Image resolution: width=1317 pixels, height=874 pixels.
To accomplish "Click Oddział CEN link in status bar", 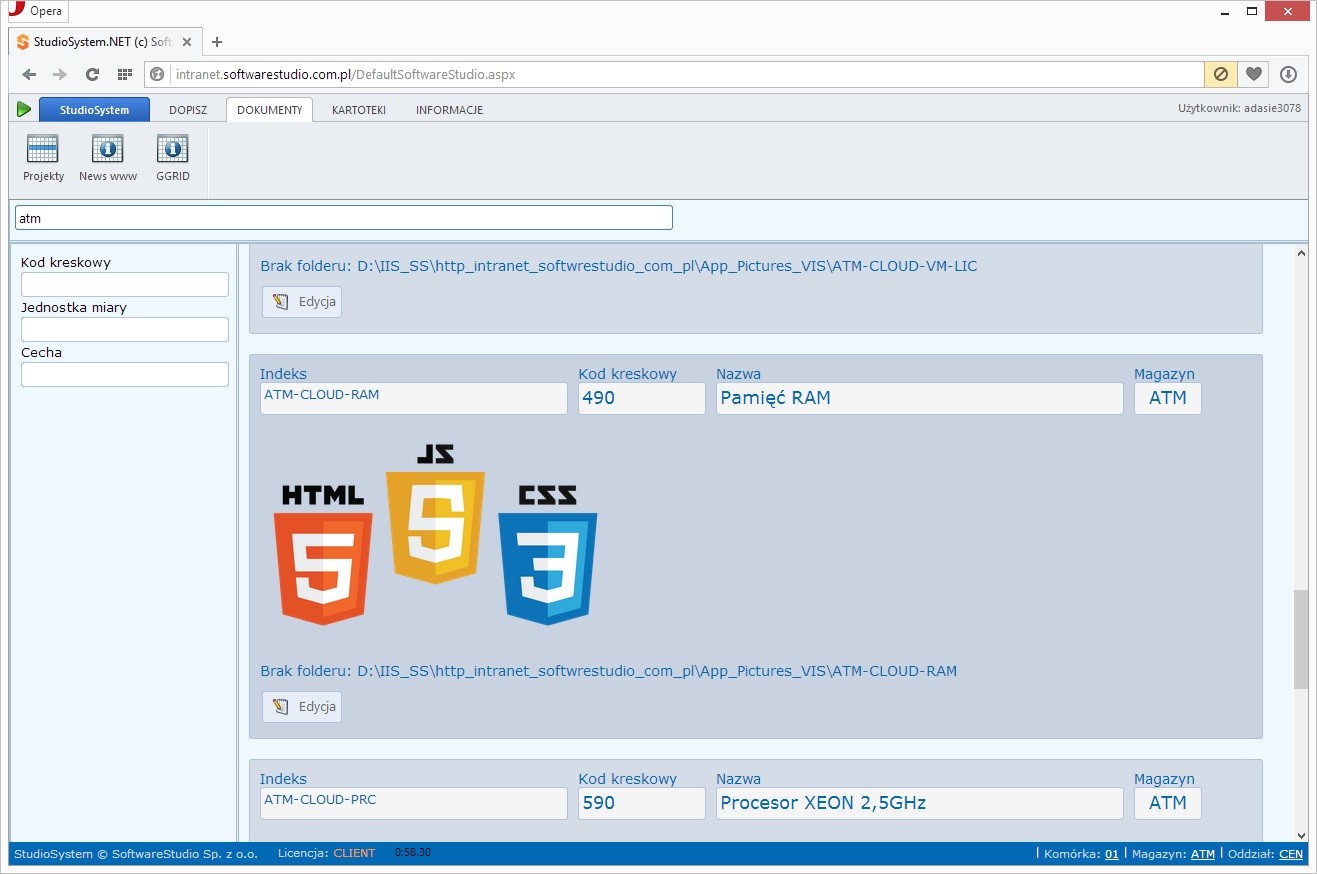I will point(1291,854).
